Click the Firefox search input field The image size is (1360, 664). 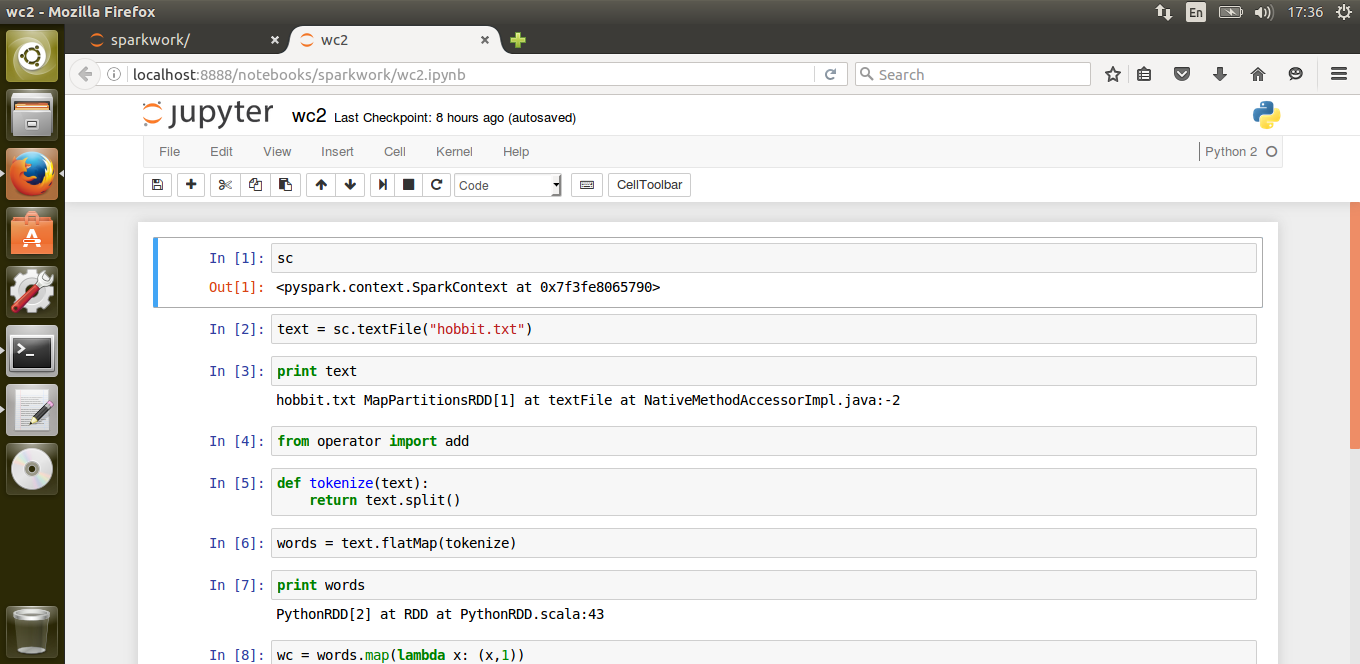tap(972, 74)
